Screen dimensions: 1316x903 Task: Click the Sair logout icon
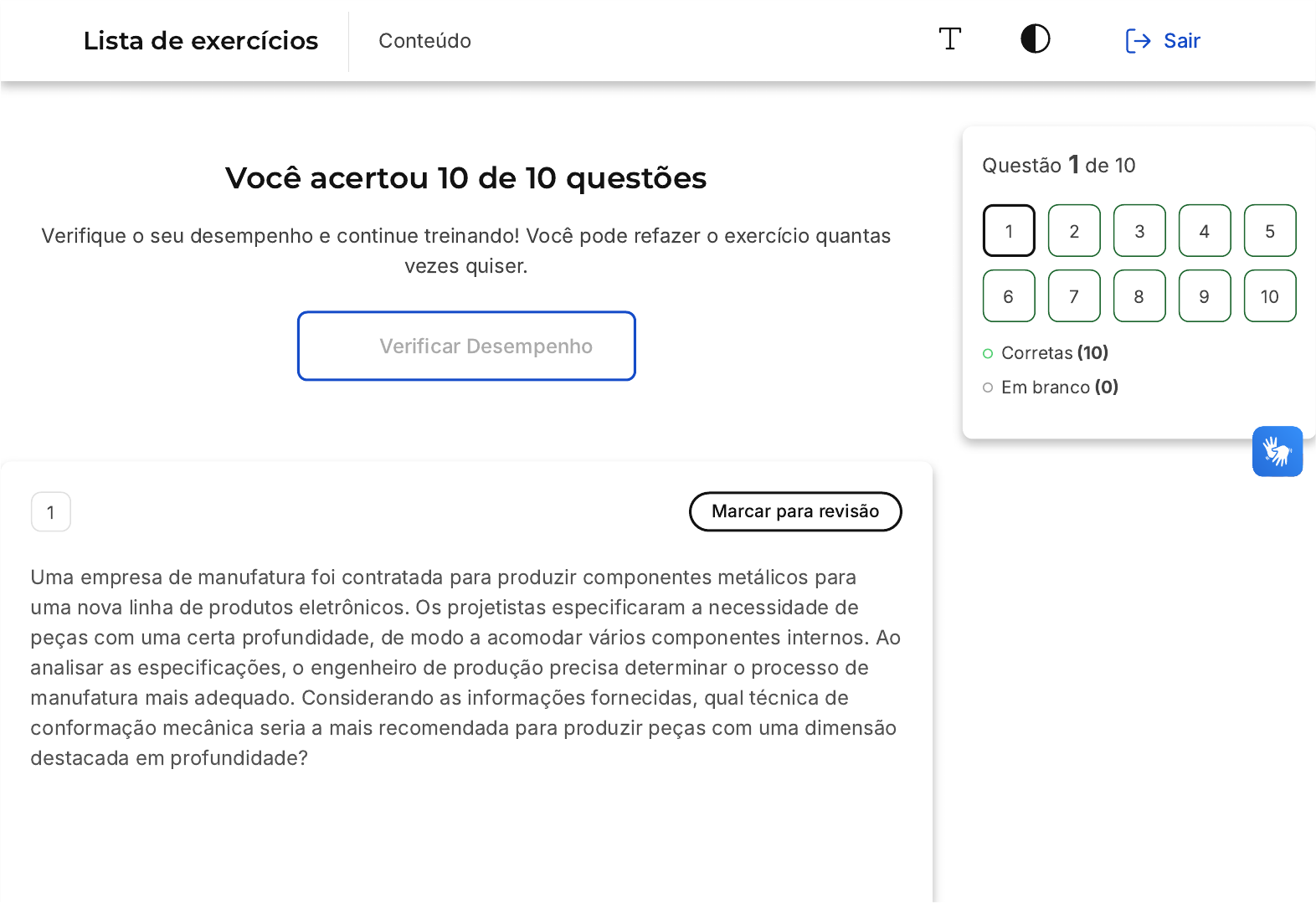(1138, 41)
